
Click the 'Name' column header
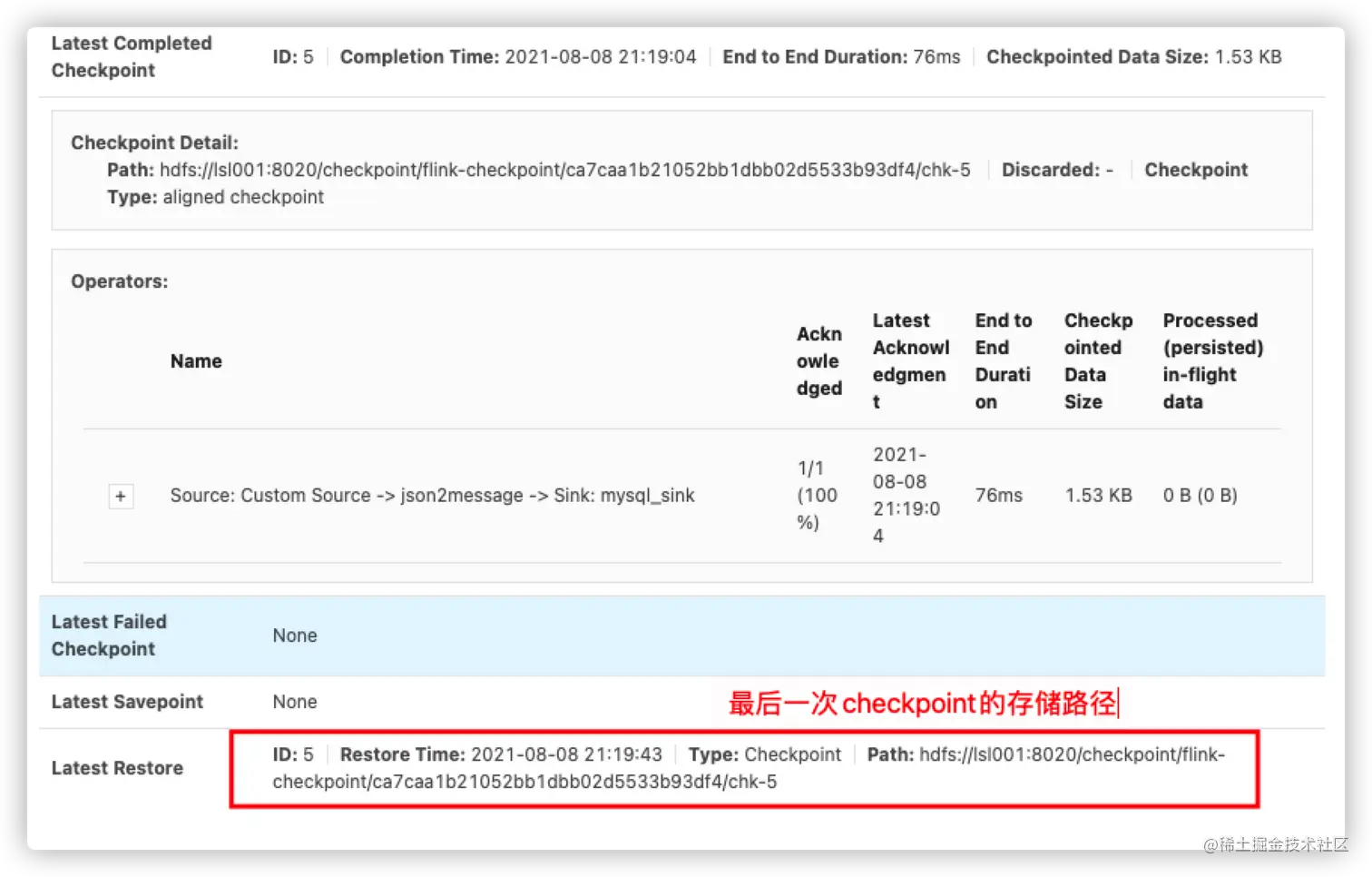(x=196, y=361)
